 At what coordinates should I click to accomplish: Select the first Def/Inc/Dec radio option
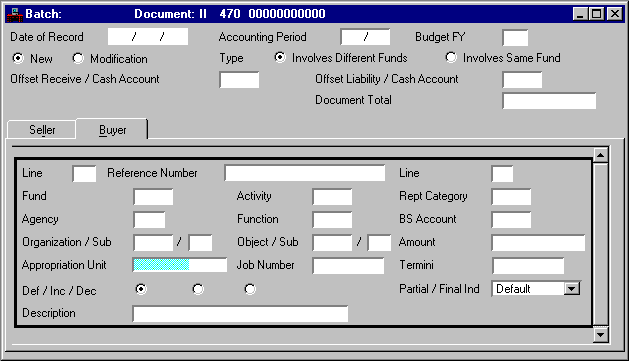pyautogui.click(x=141, y=289)
